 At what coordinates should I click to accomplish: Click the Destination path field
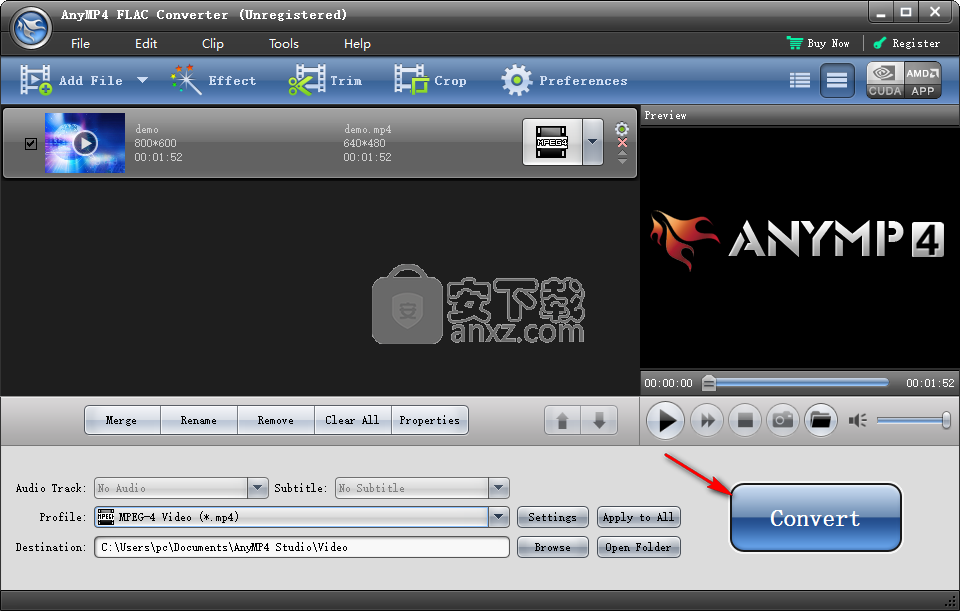[302, 547]
